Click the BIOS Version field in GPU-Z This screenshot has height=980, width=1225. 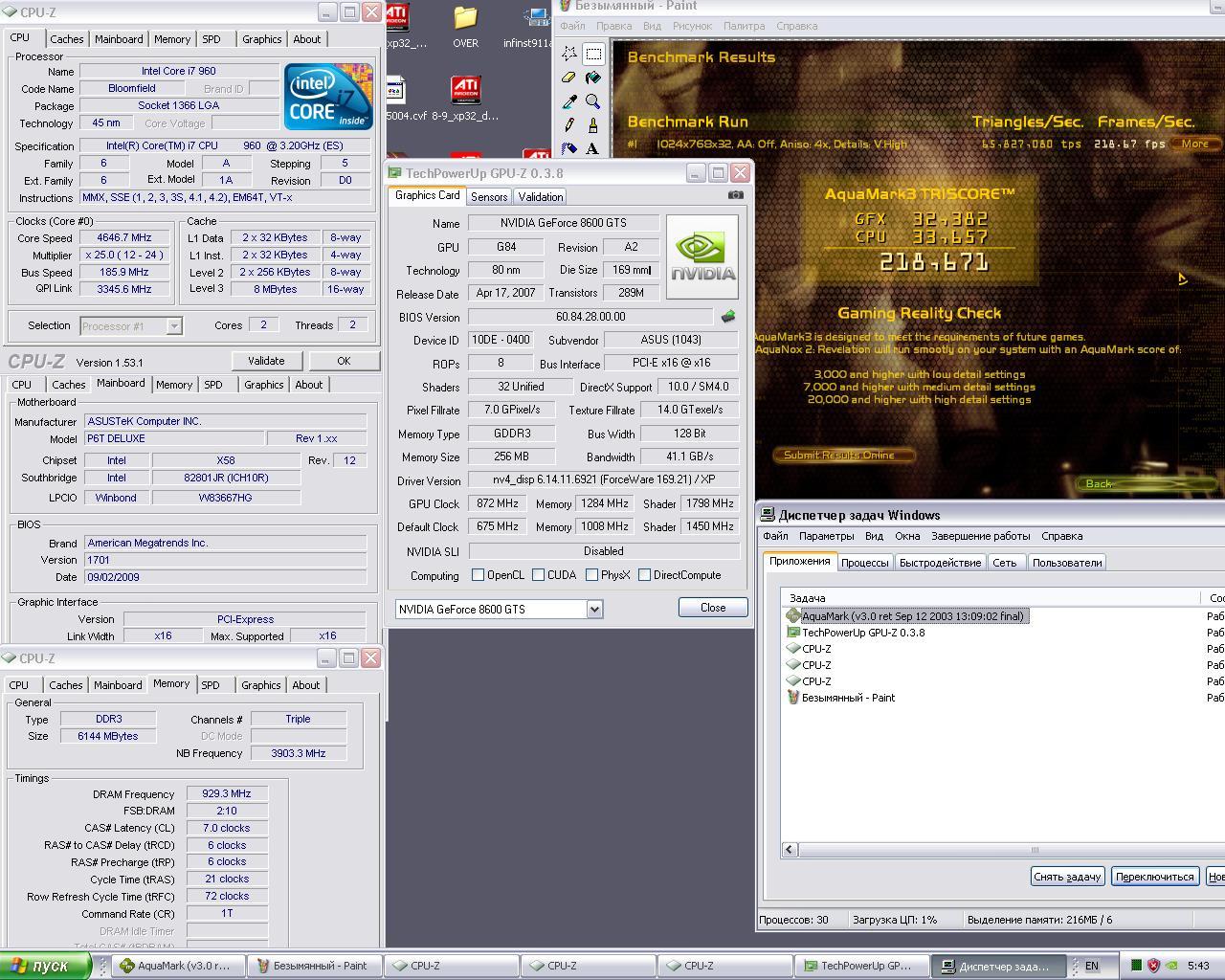click(x=590, y=317)
